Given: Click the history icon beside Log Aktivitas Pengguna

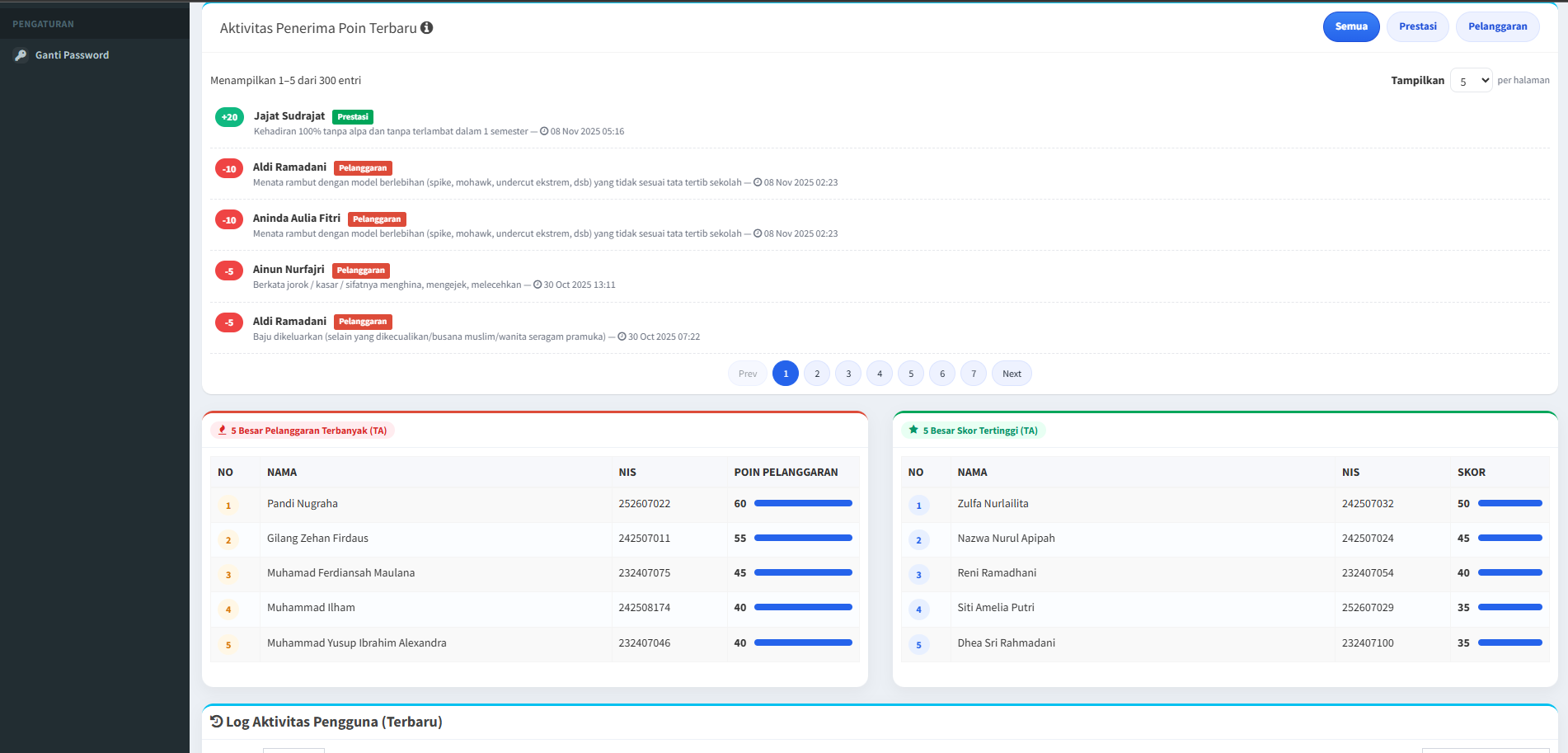Looking at the screenshot, I should 217,721.
